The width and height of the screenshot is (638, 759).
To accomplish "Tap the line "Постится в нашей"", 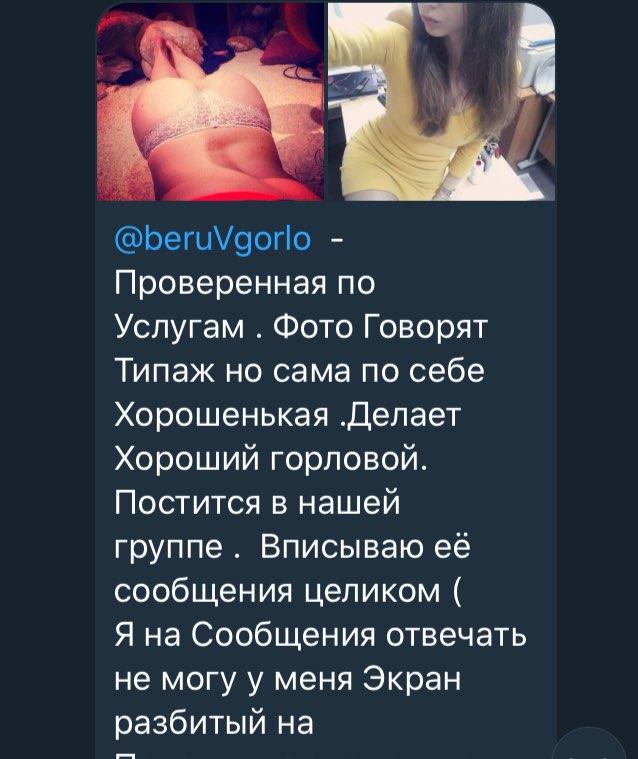I will point(258,502).
